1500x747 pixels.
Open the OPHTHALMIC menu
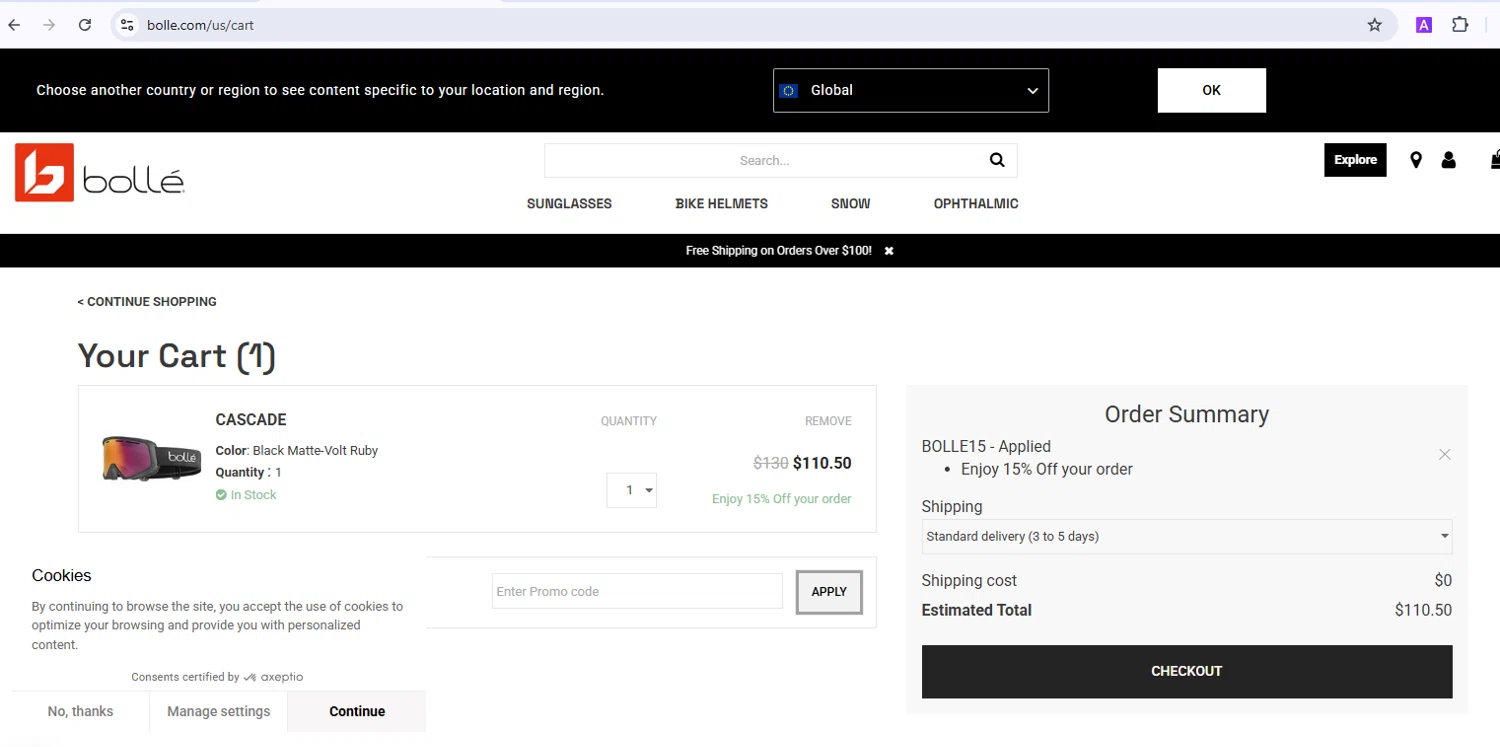[976, 204]
